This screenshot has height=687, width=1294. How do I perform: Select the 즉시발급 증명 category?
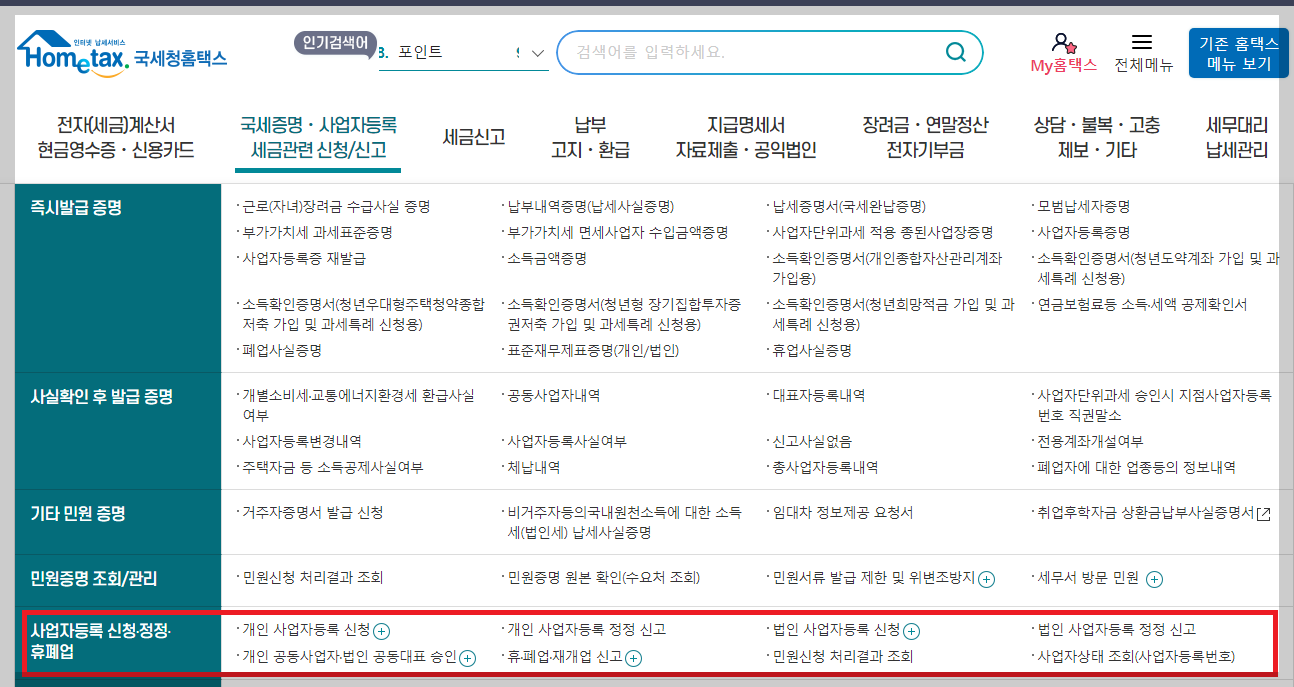(x=77, y=208)
